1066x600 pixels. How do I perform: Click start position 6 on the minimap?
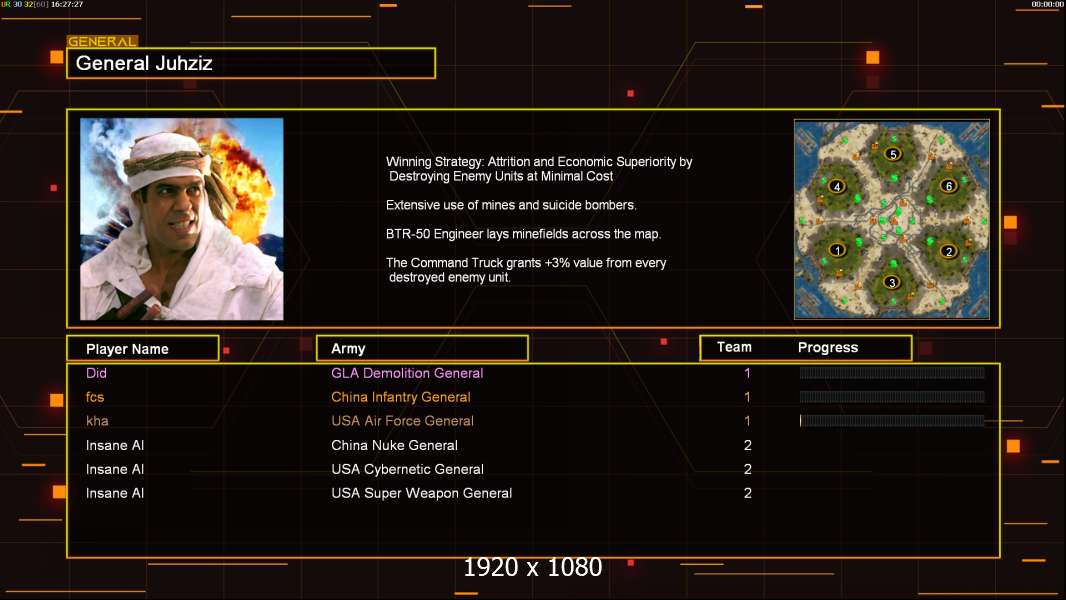click(948, 186)
